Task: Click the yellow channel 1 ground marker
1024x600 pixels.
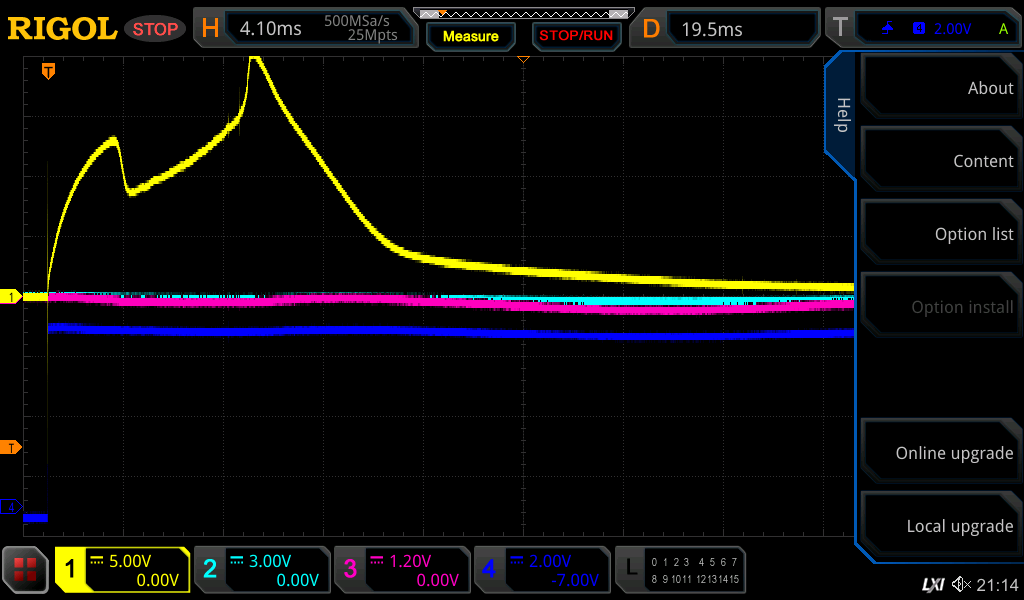Action: point(12,297)
